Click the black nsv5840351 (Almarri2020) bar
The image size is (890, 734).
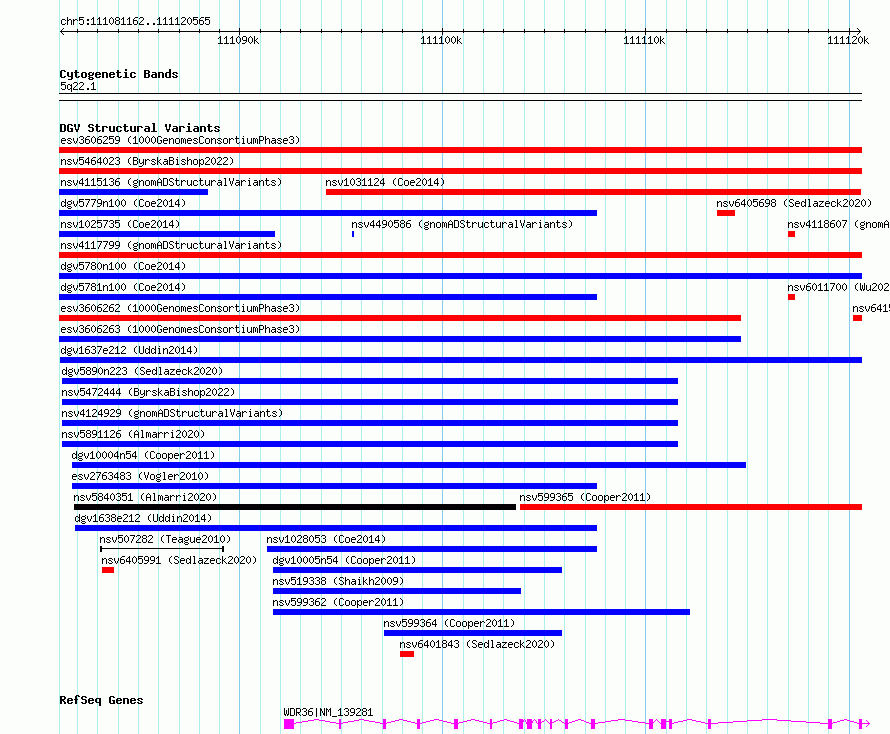tap(295, 507)
